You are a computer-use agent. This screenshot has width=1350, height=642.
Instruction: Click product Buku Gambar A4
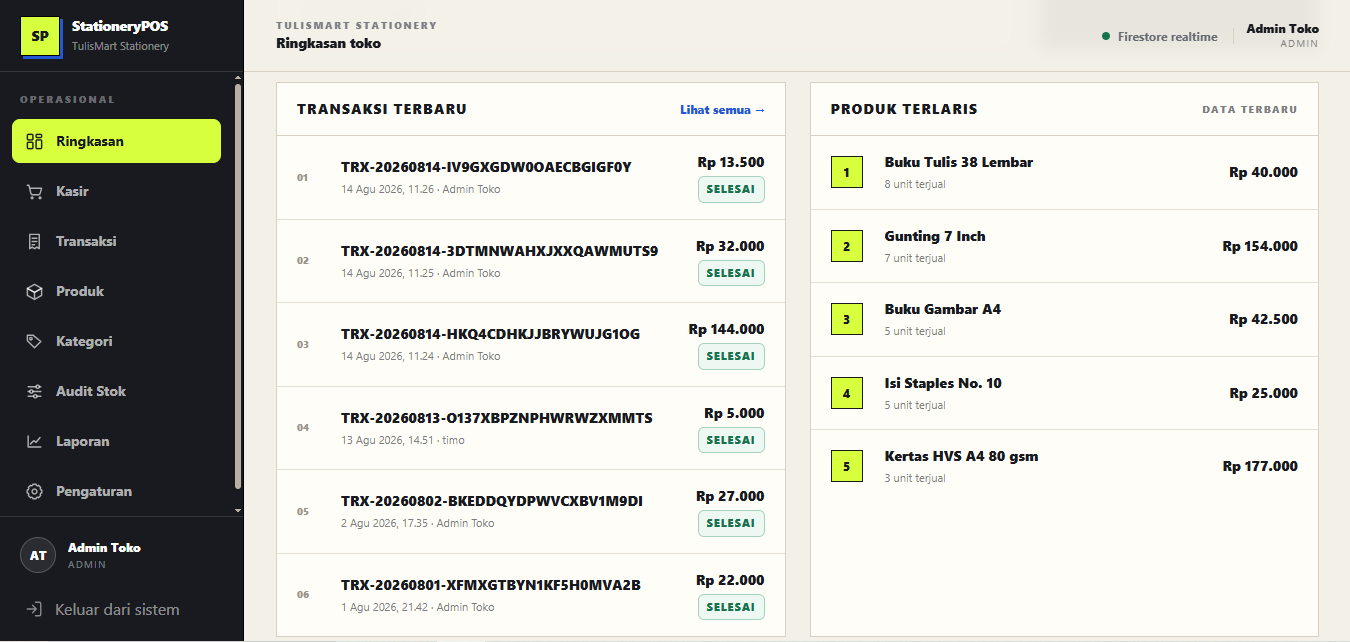click(1064, 320)
